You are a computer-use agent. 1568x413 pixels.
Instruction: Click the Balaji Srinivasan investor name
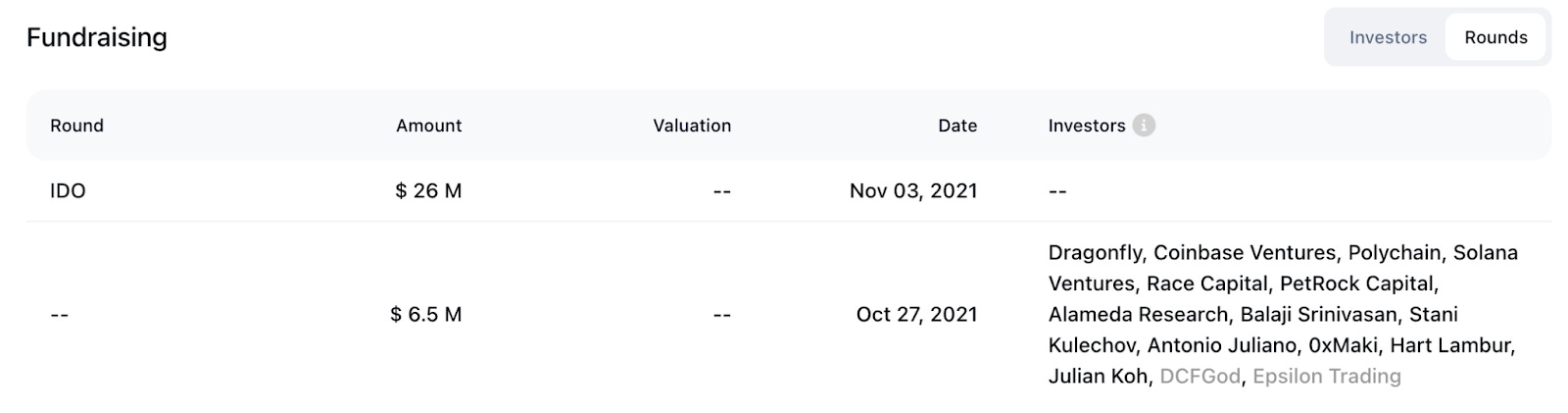[x=1318, y=315]
